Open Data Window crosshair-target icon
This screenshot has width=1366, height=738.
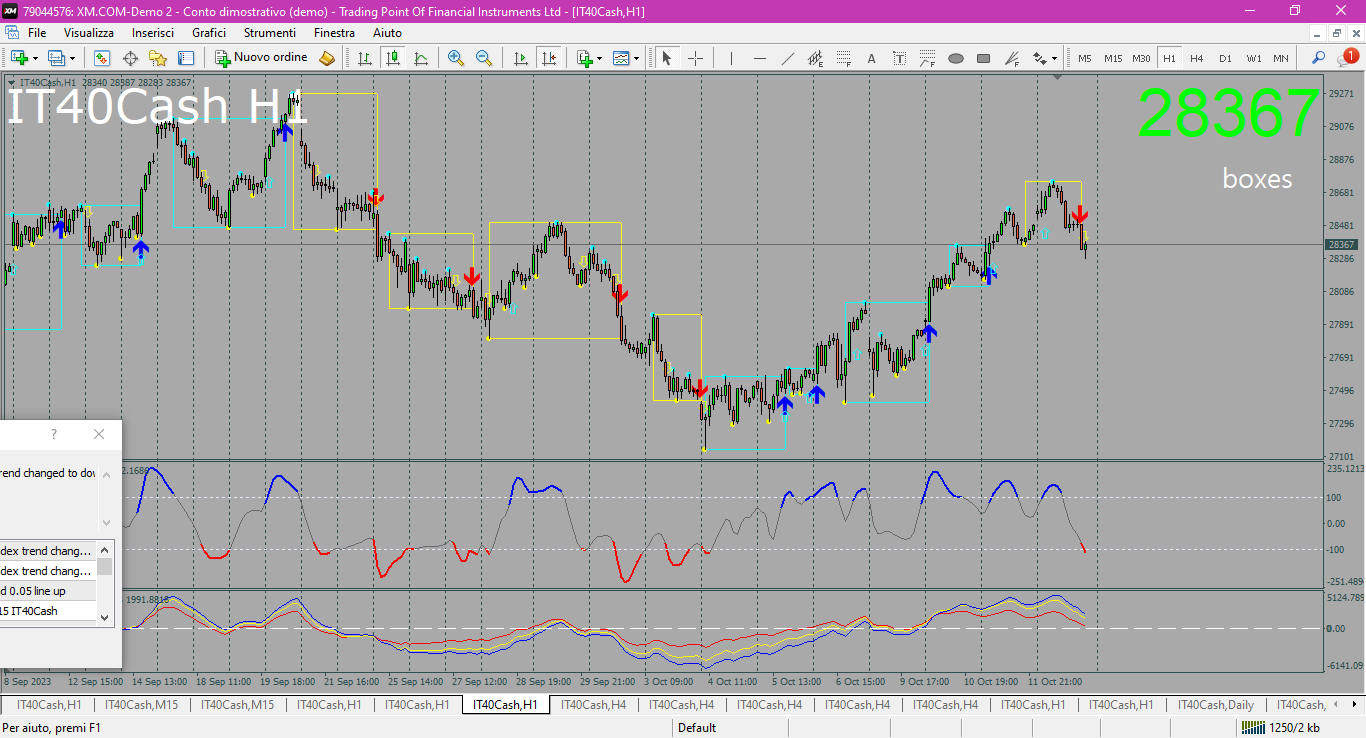130,58
